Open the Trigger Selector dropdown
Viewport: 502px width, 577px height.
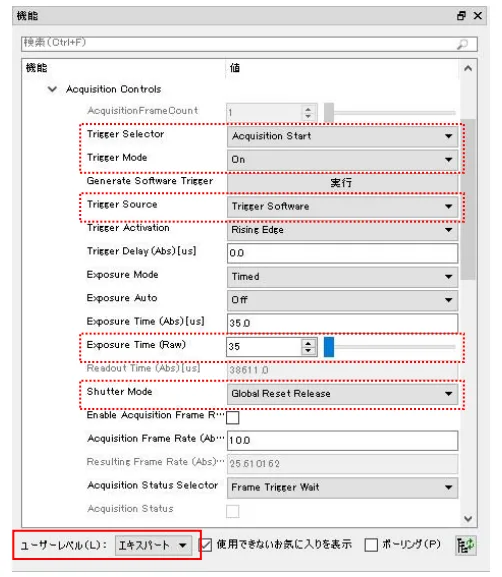(x=342, y=136)
